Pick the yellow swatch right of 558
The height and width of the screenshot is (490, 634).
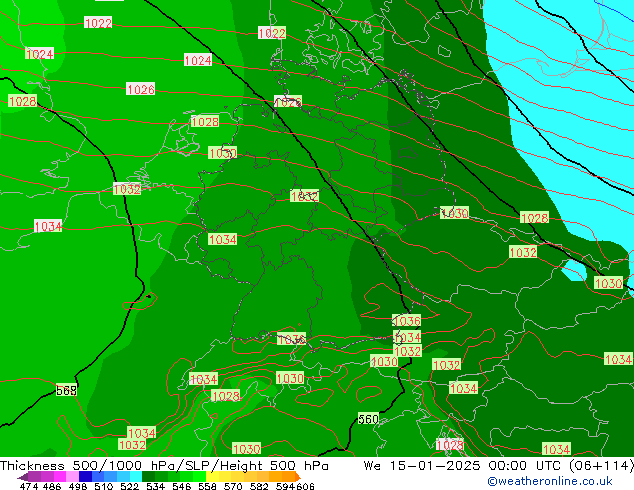point(212,477)
